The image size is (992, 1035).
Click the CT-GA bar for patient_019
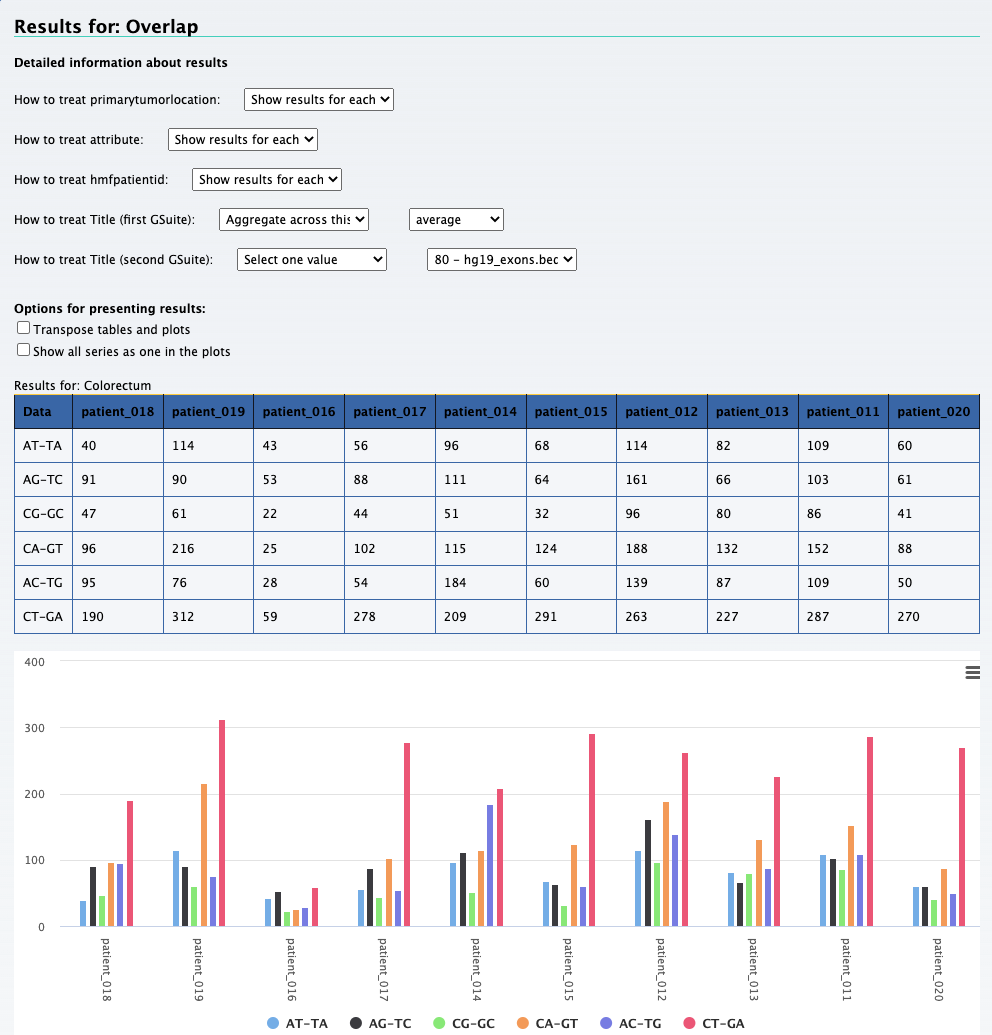[222, 822]
